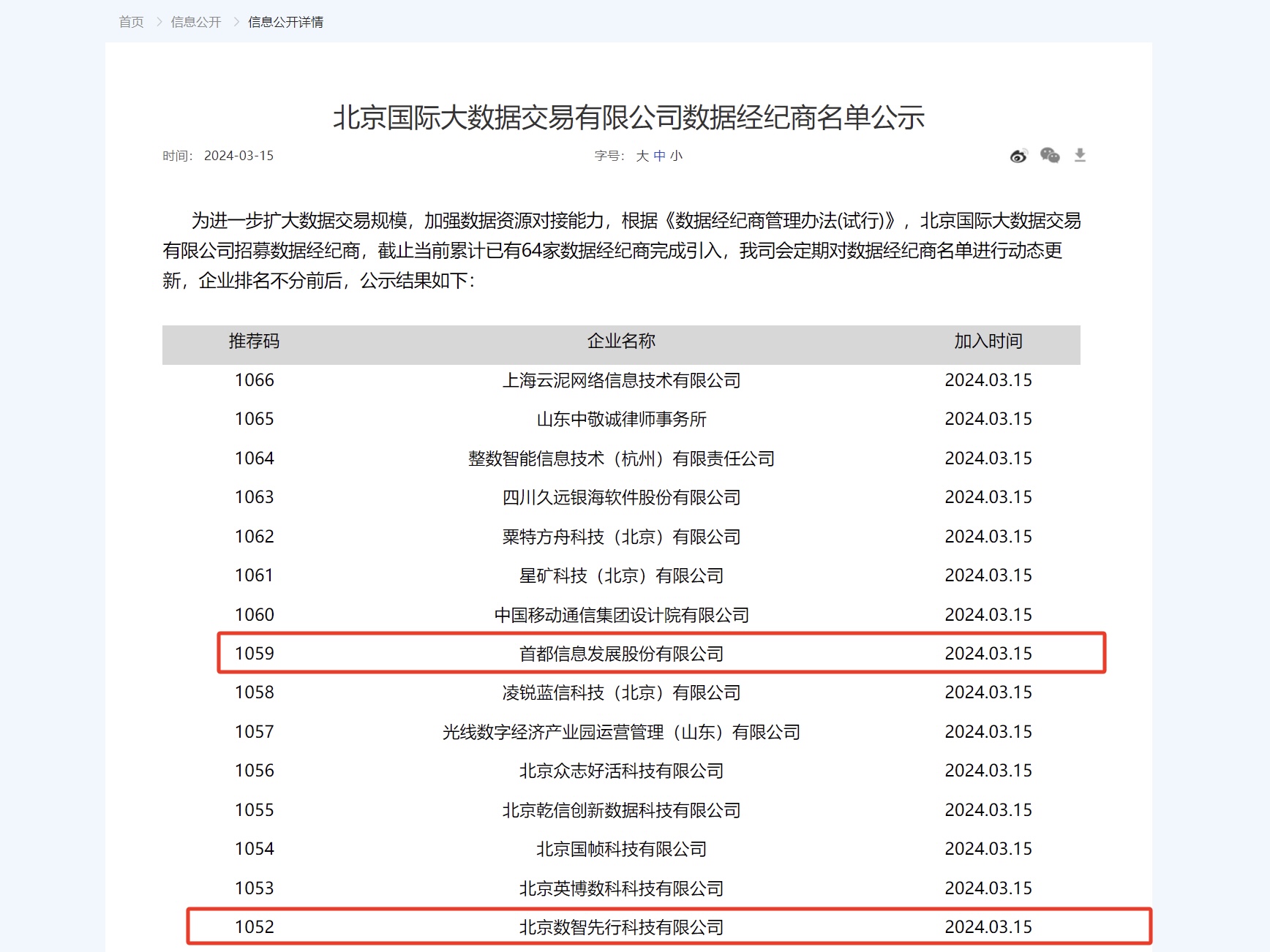This screenshot has width=1270, height=952.
Task: Click recommendation code 1052
Action: (x=255, y=927)
